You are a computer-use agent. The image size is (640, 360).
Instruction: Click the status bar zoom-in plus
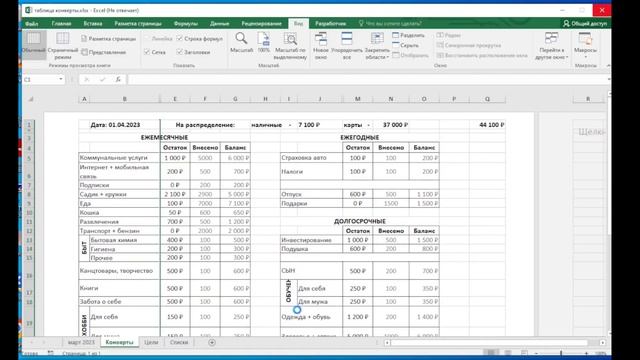coord(587,353)
